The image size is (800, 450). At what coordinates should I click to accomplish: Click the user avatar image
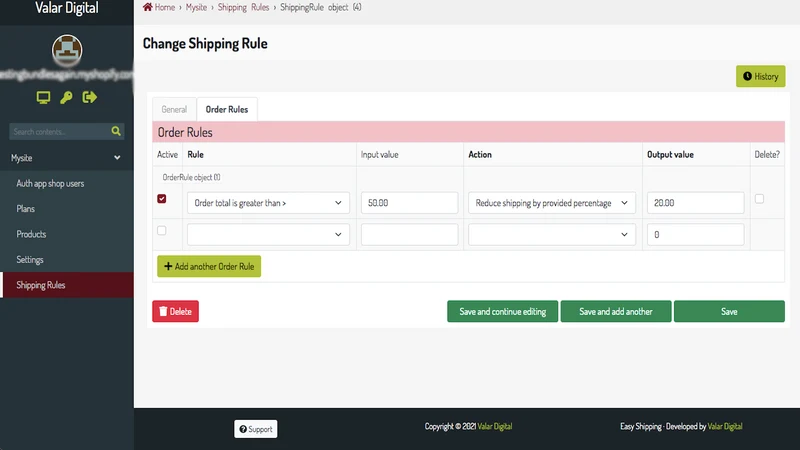tap(67, 50)
